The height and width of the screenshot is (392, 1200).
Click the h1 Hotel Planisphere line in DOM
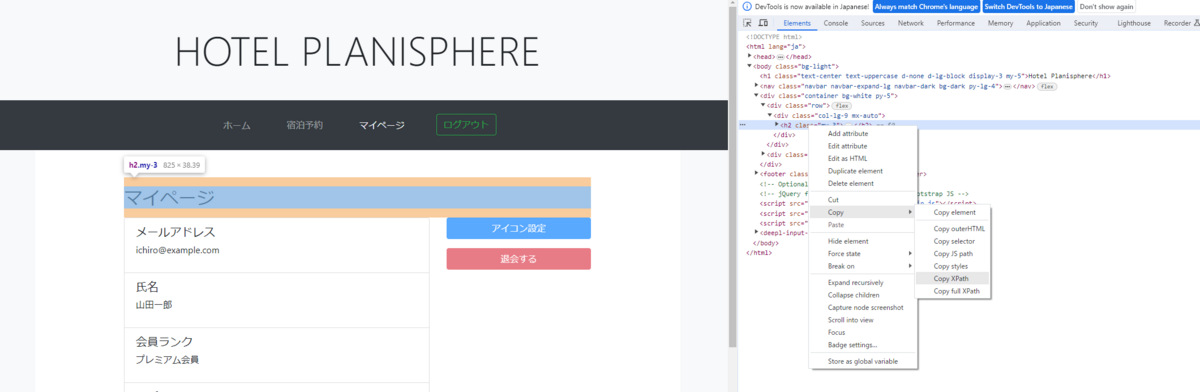click(x=935, y=76)
